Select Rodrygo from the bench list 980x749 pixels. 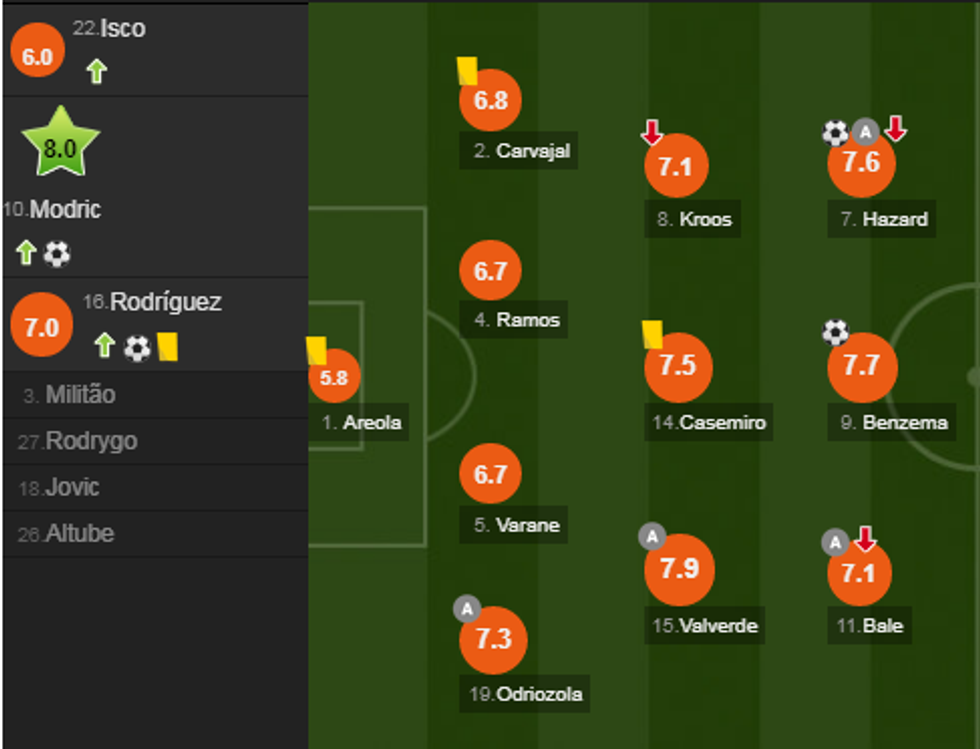pos(91,441)
